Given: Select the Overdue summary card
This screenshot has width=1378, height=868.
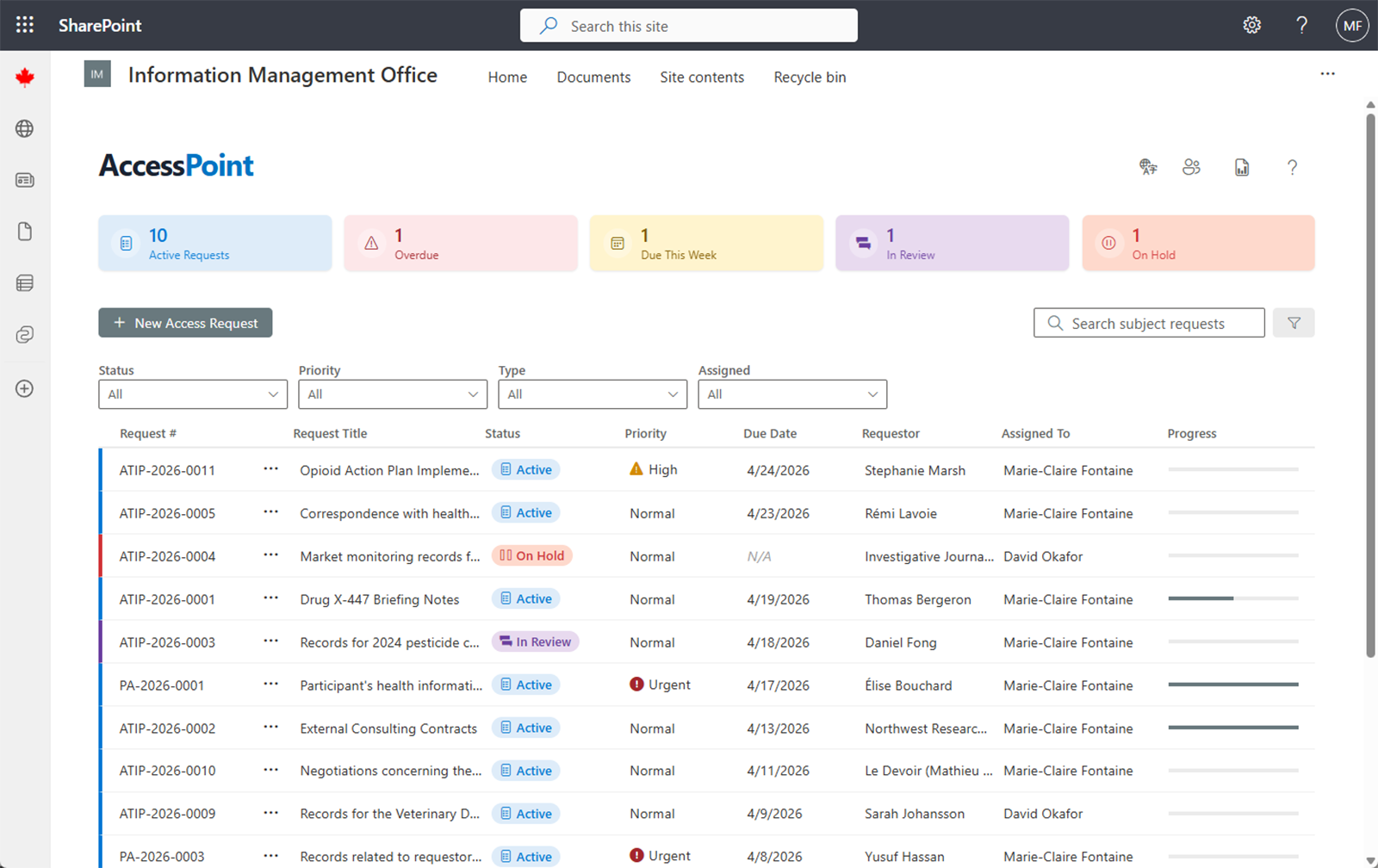Looking at the screenshot, I should point(460,243).
